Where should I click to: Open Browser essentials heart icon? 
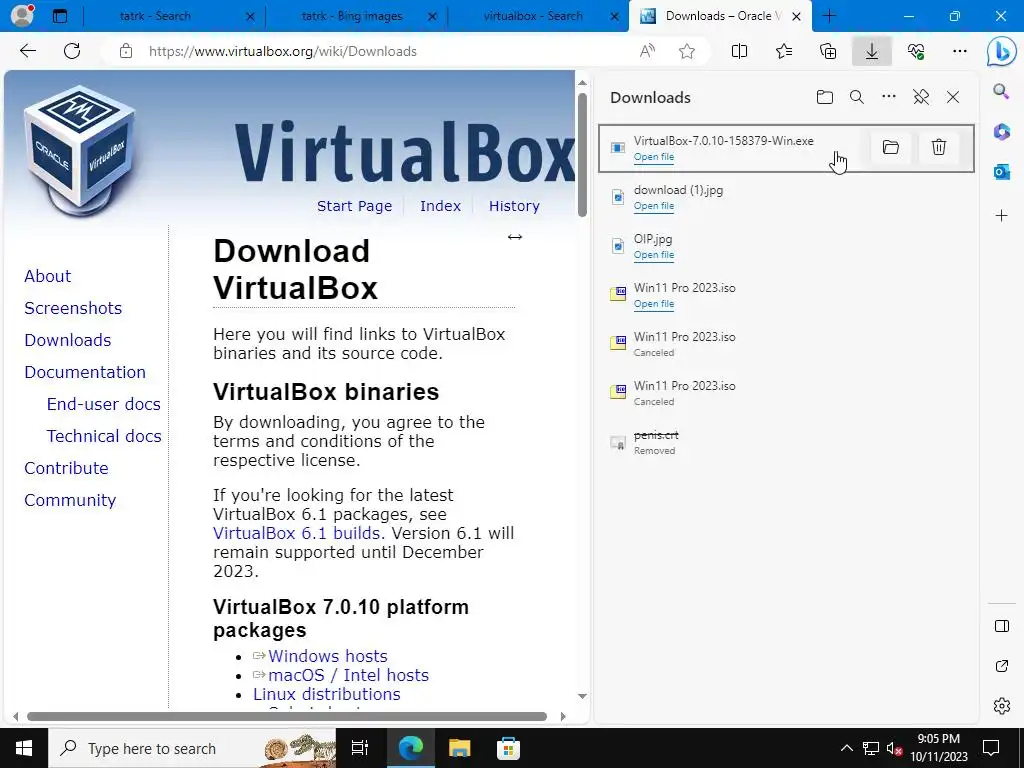point(916,51)
